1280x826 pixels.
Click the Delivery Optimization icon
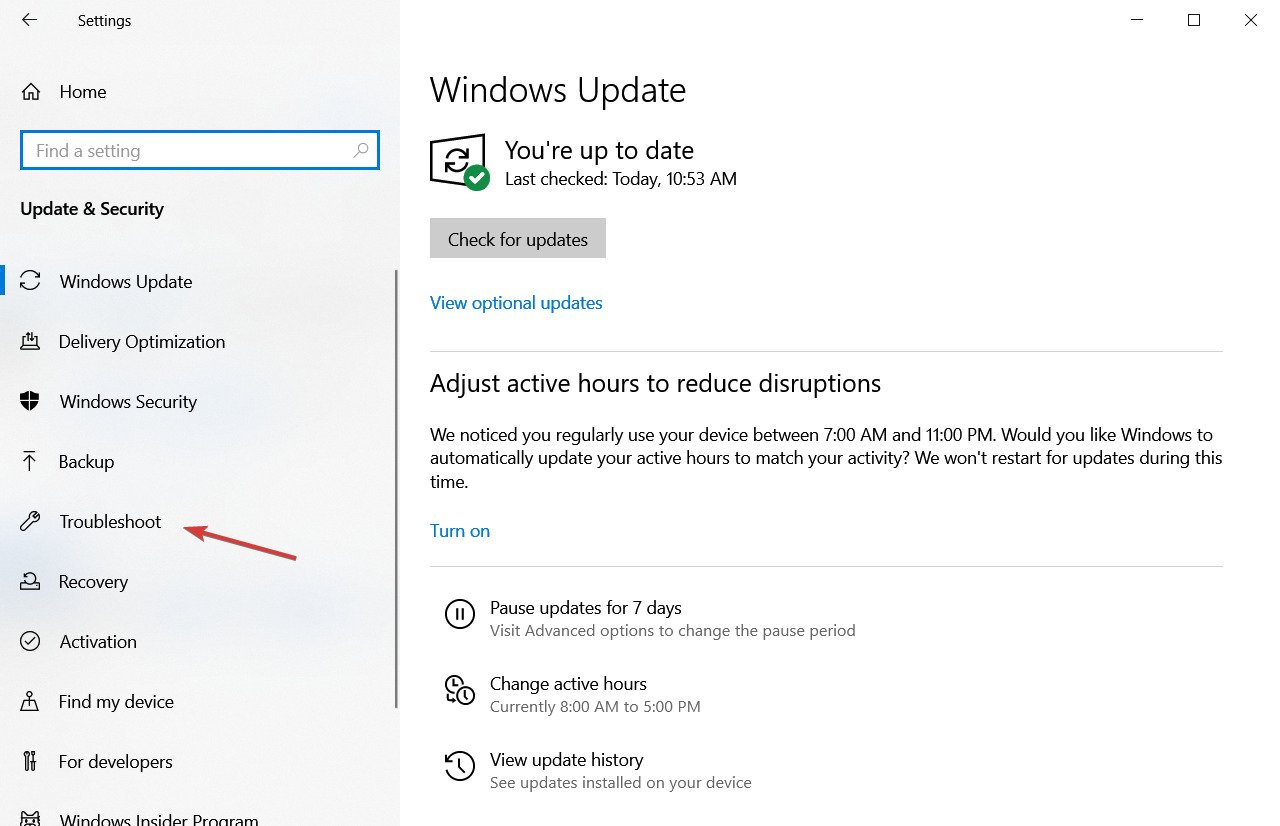click(30, 341)
